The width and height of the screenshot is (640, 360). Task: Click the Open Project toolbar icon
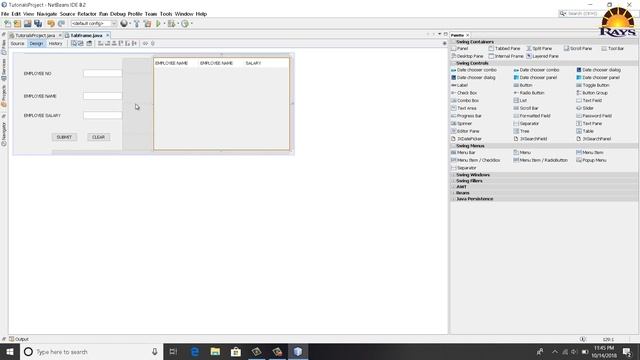[x=28, y=24]
